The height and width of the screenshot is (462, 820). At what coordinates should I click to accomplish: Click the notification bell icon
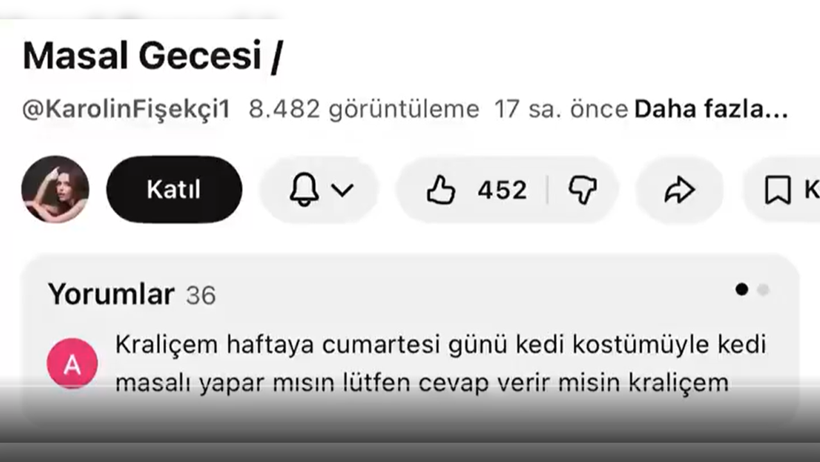pos(303,190)
